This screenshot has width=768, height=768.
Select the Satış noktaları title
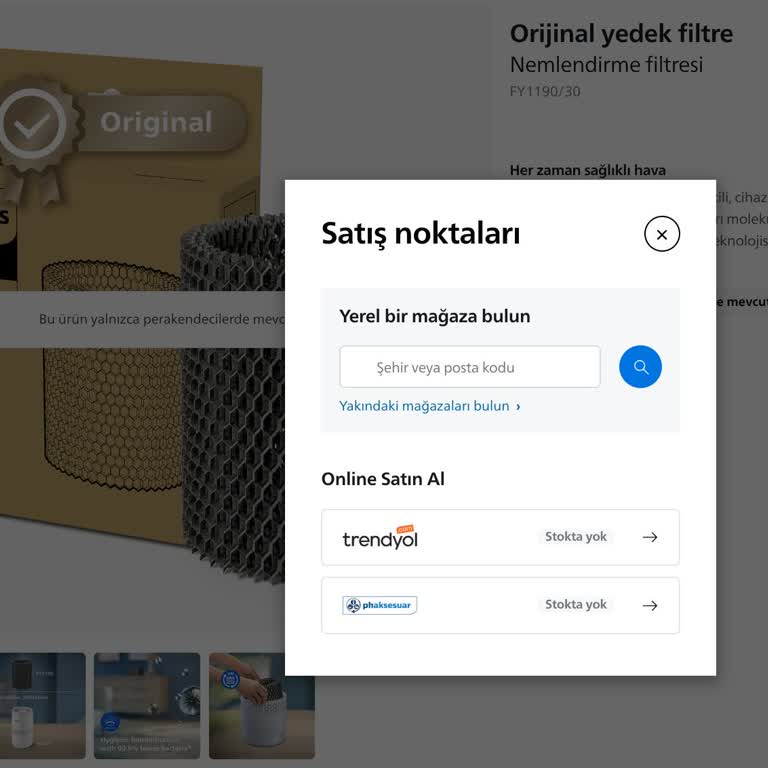pyautogui.click(x=420, y=234)
